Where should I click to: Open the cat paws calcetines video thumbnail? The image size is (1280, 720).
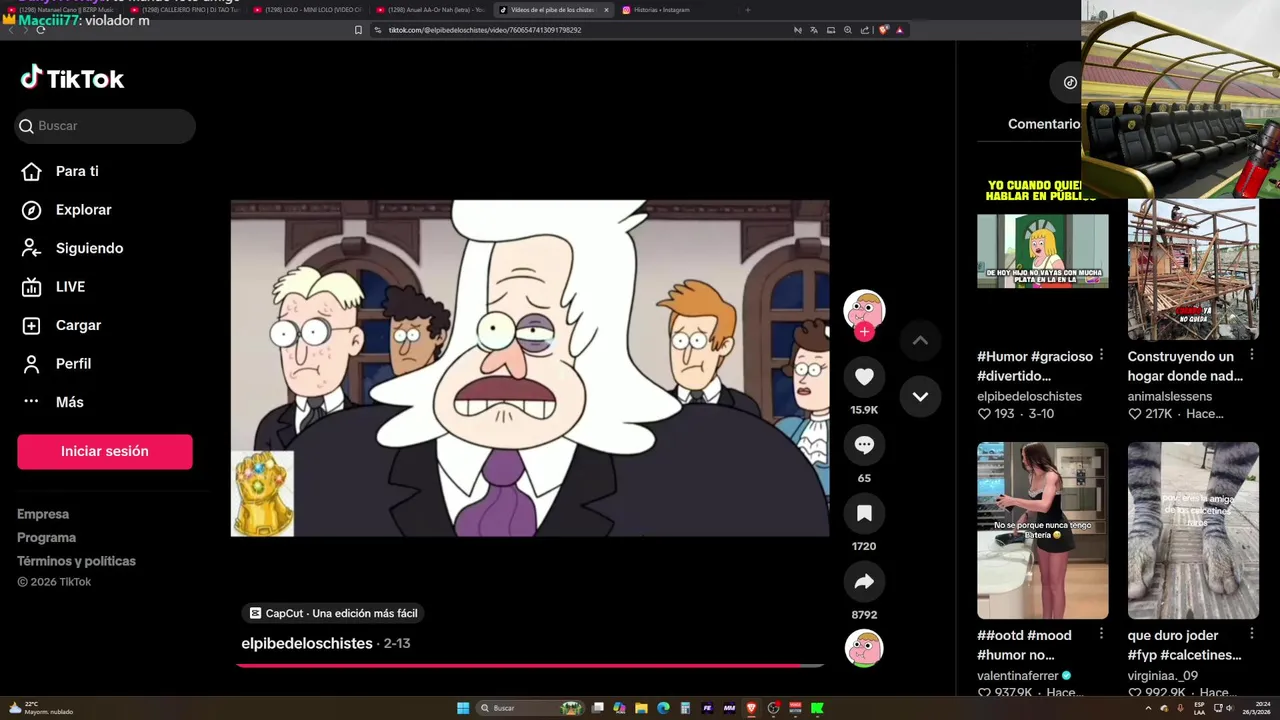pos(1193,531)
